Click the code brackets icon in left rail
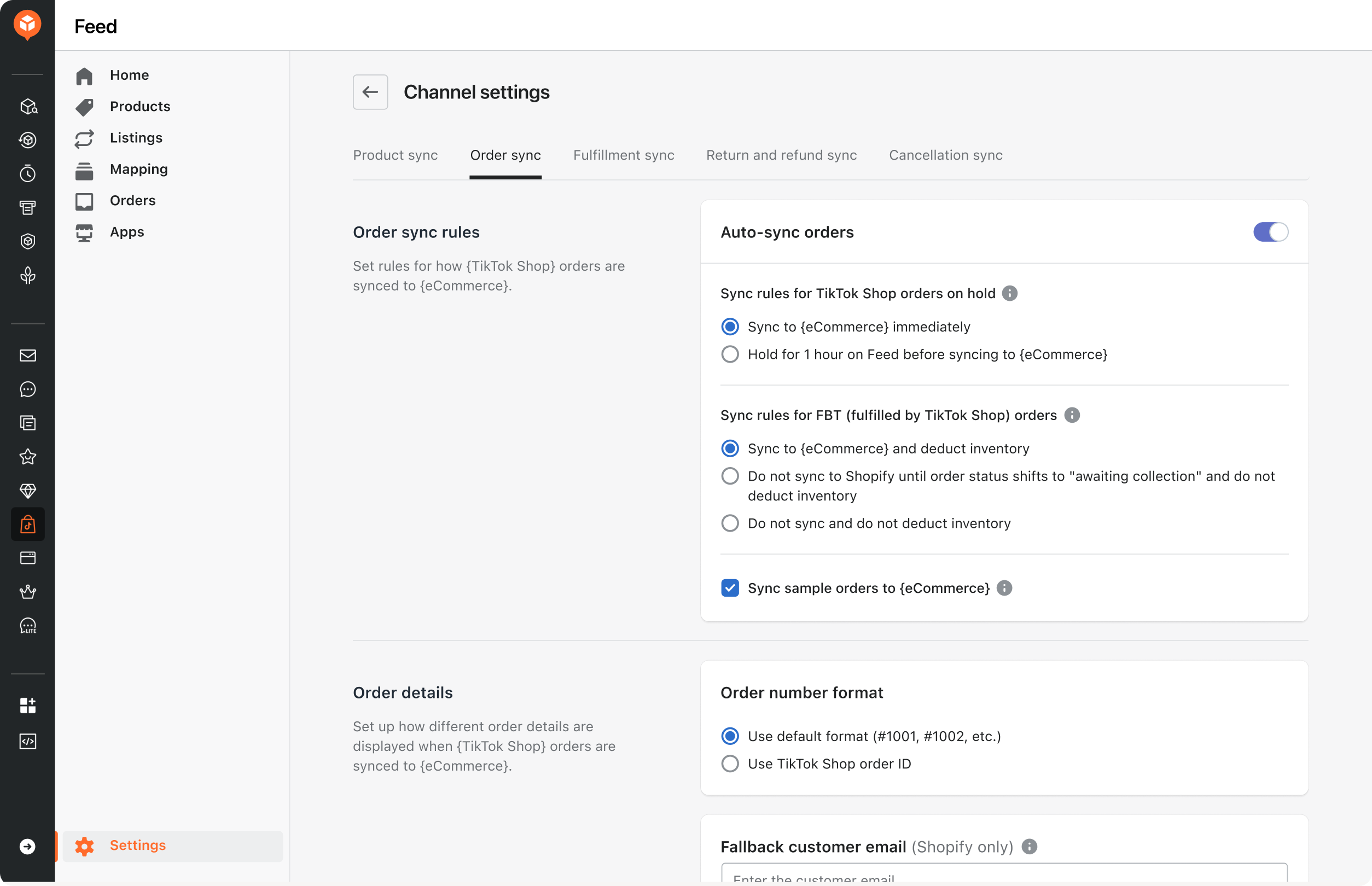The height and width of the screenshot is (886, 1372). (x=27, y=741)
